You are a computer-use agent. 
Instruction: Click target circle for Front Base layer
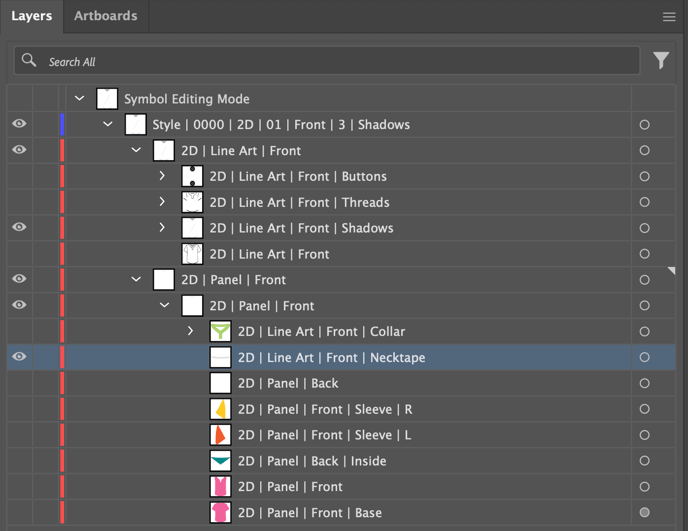click(x=644, y=513)
